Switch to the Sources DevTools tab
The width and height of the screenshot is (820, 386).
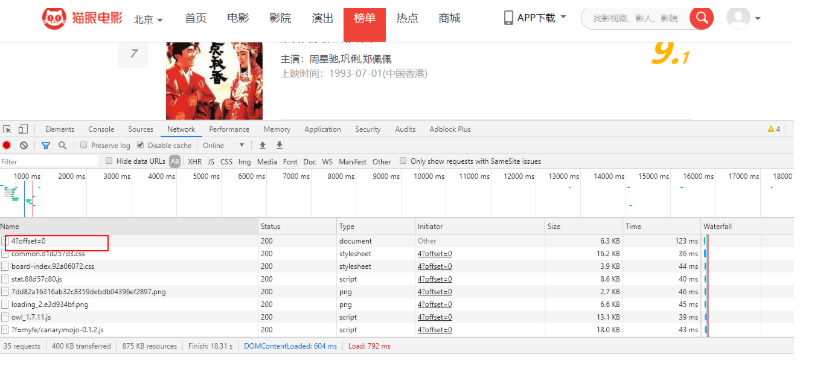(x=141, y=129)
